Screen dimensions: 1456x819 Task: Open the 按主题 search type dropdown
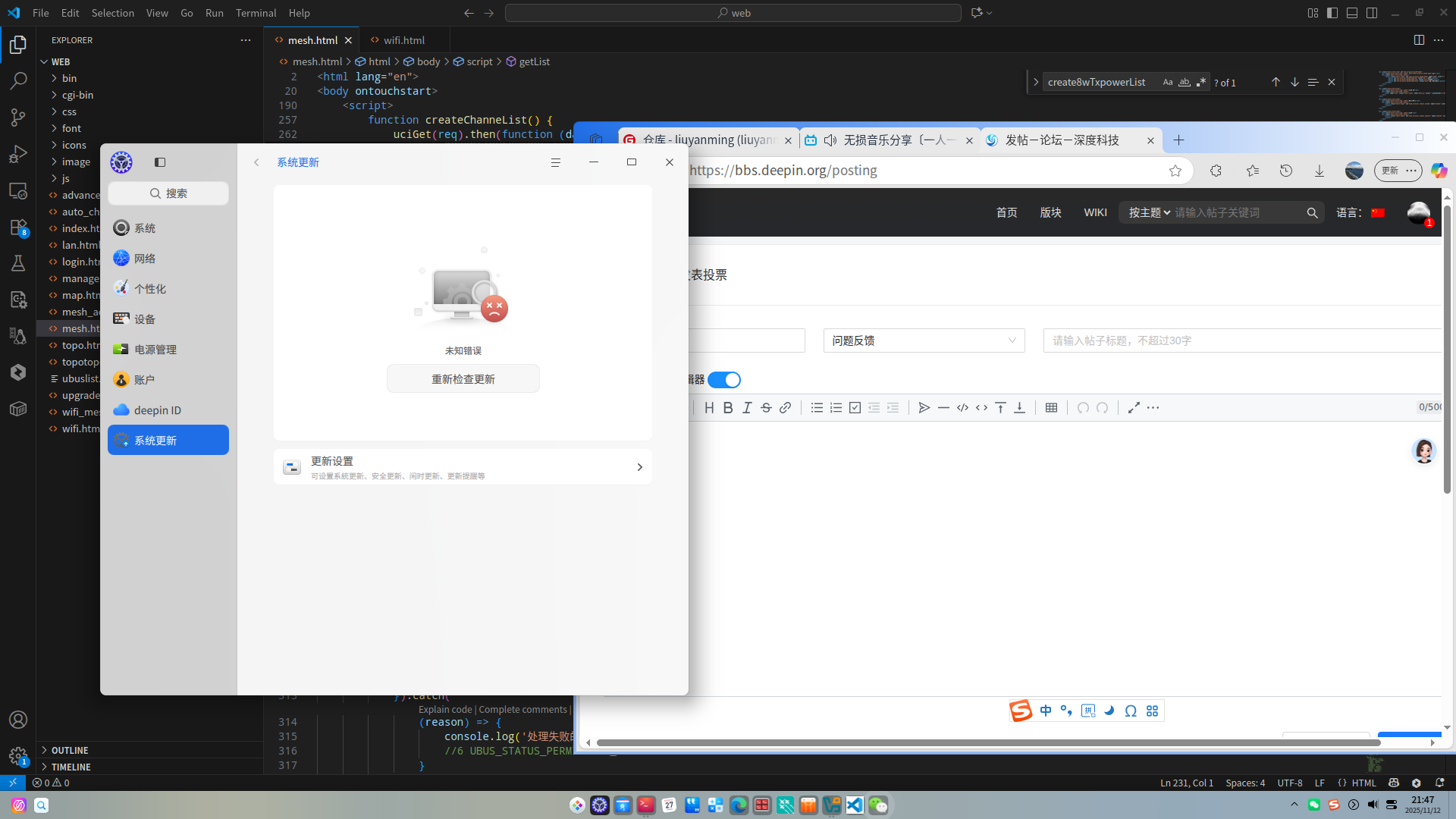coord(1149,213)
